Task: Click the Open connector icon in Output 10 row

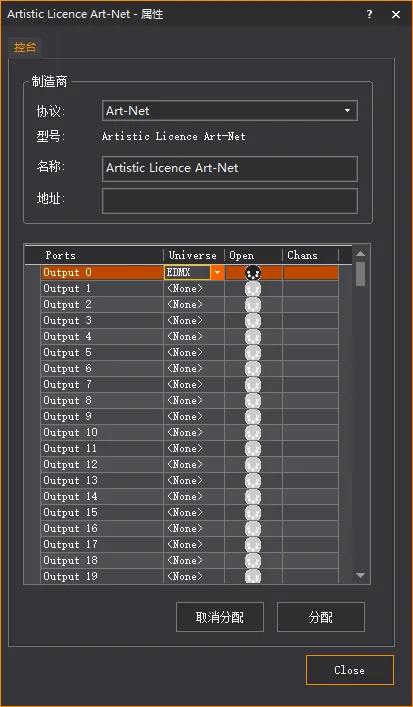Action: click(x=253, y=433)
